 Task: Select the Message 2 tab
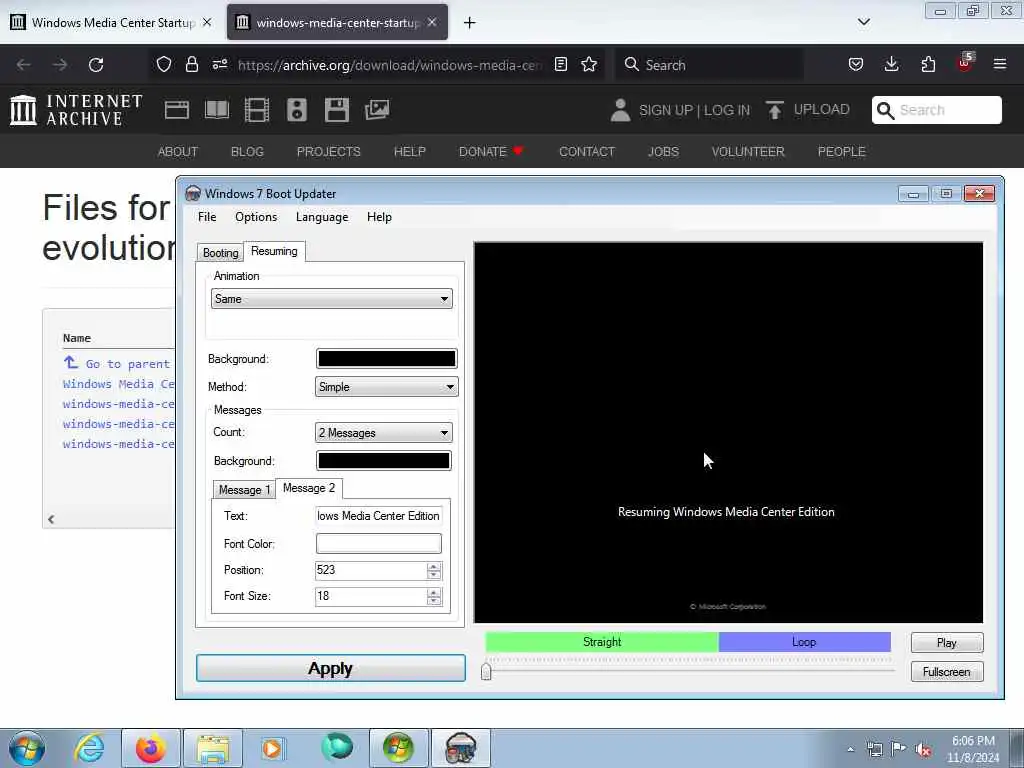(309, 488)
